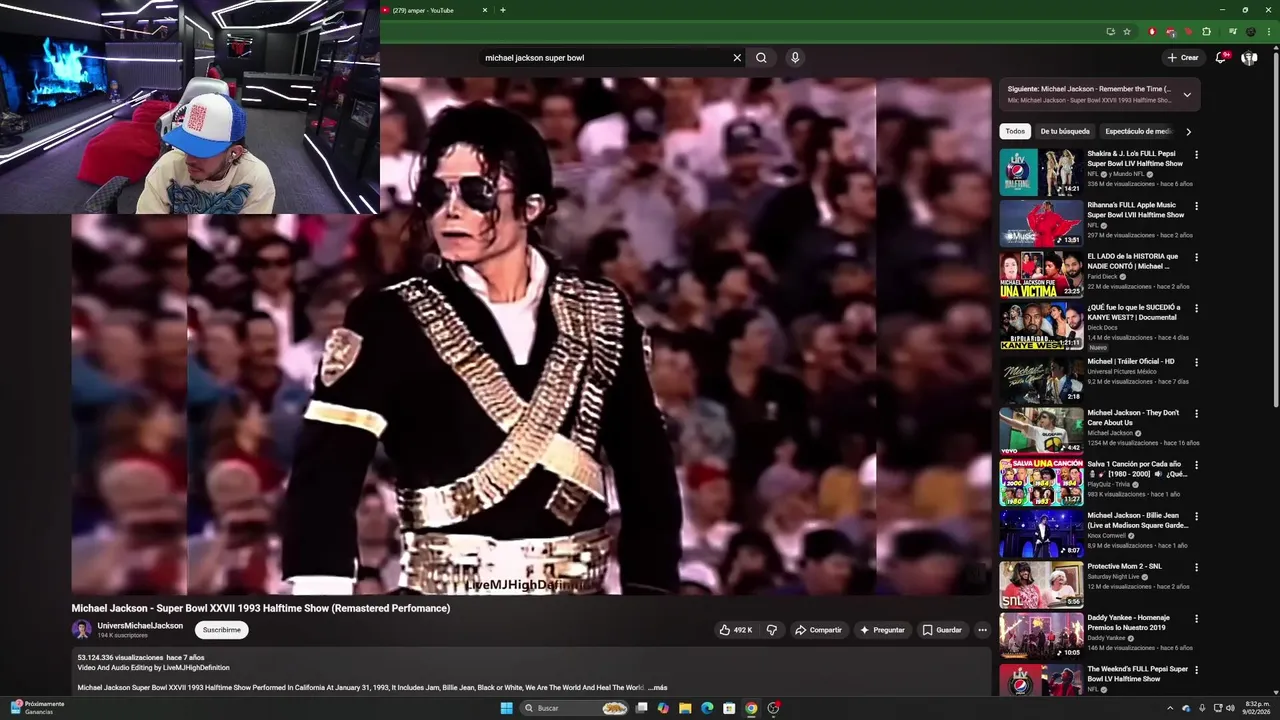Open options for Rihanna's halftime show video
The image size is (1280, 720).
coord(1196,206)
